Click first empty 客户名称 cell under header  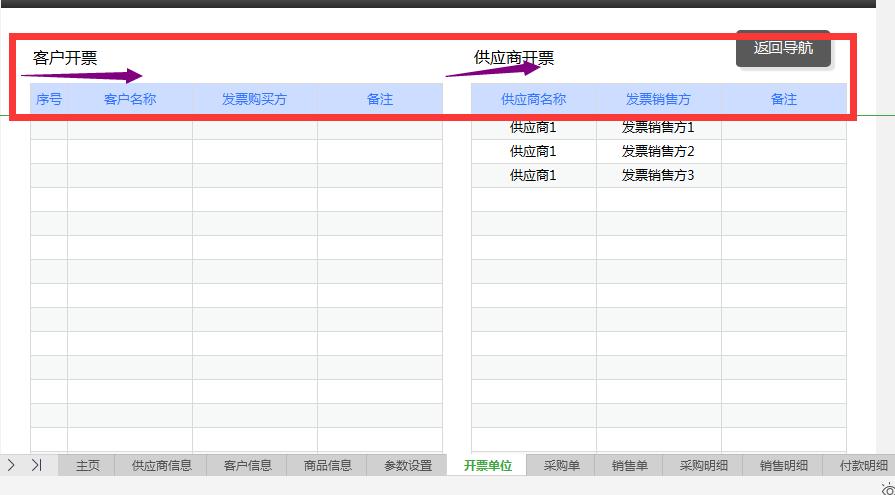pos(130,128)
